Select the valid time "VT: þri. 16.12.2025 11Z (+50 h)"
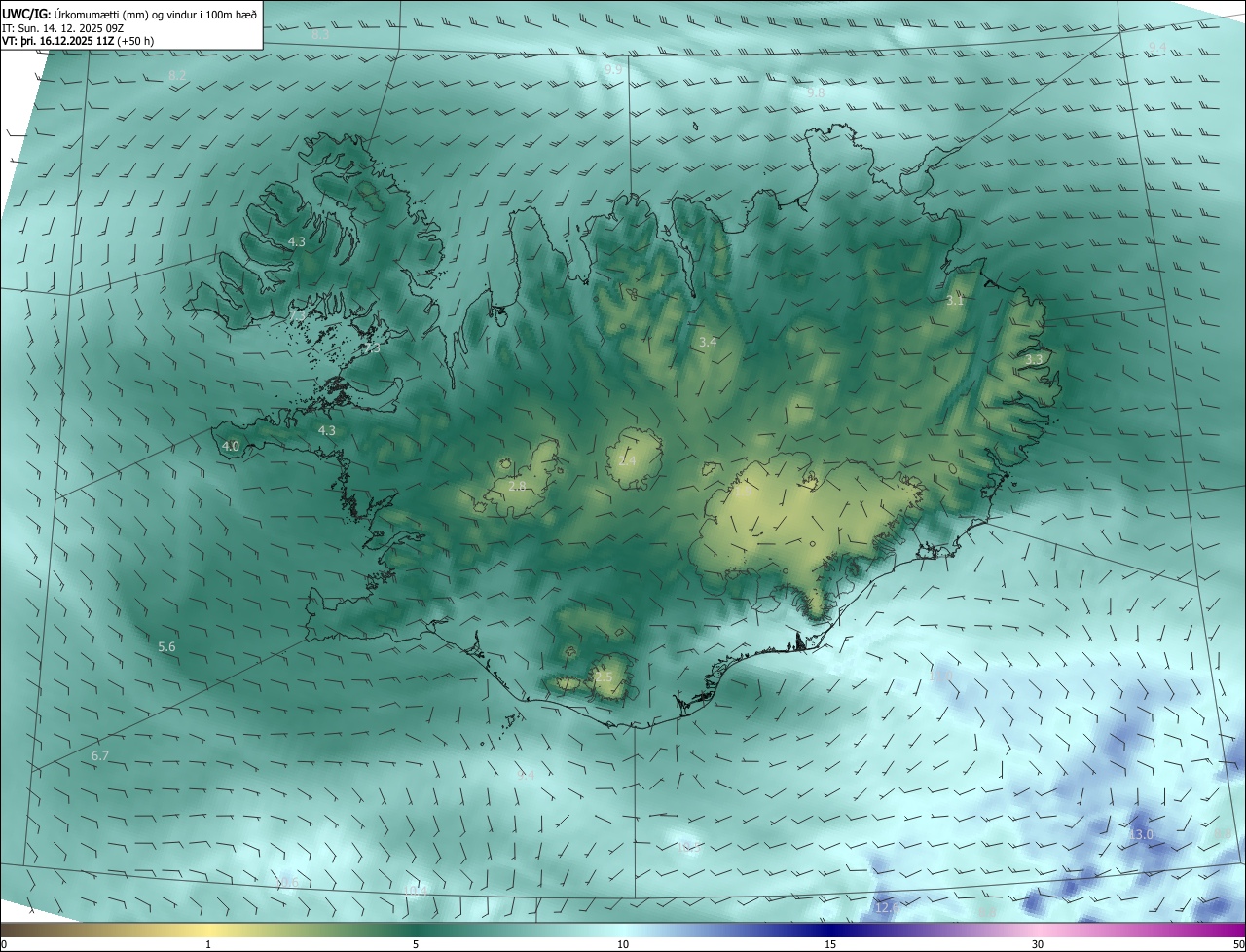This screenshot has height=952, width=1246. (x=78, y=41)
